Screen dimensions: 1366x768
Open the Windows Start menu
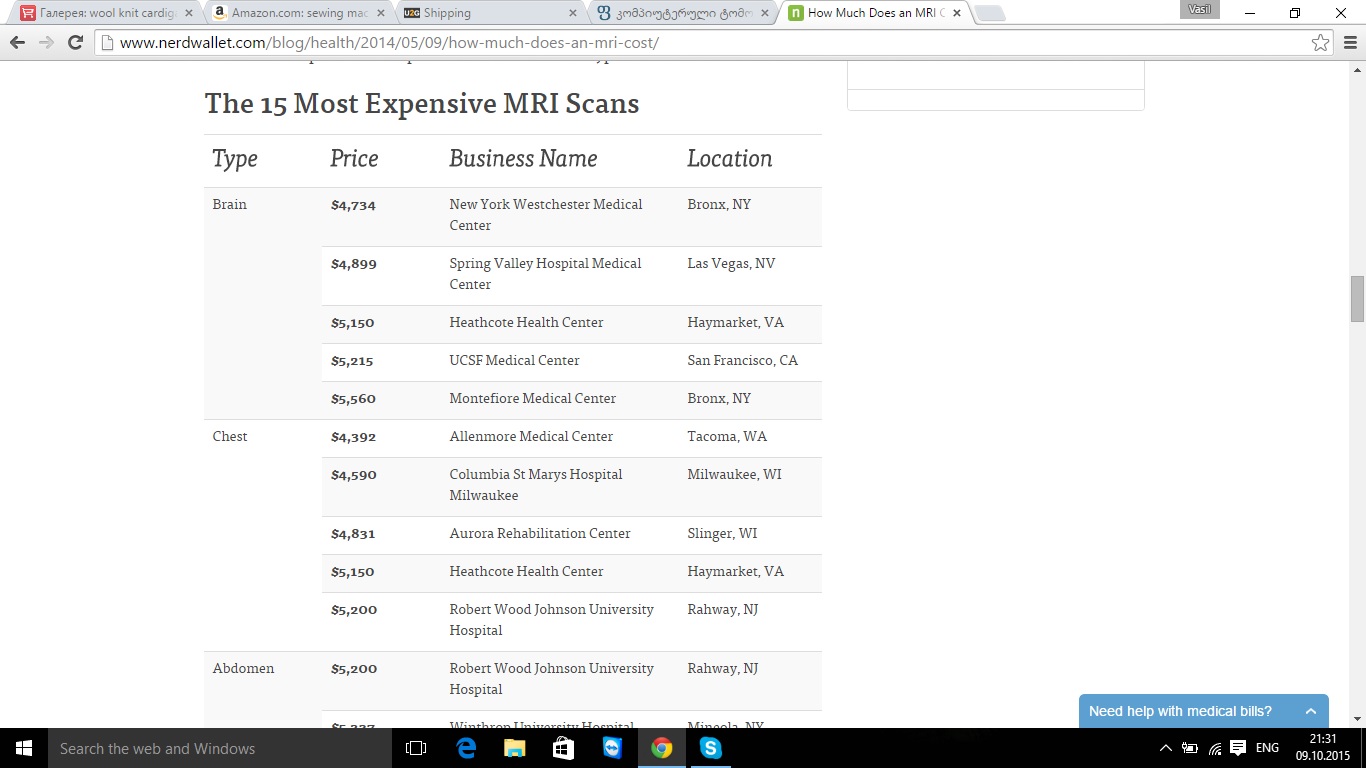[x=24, y=748]
